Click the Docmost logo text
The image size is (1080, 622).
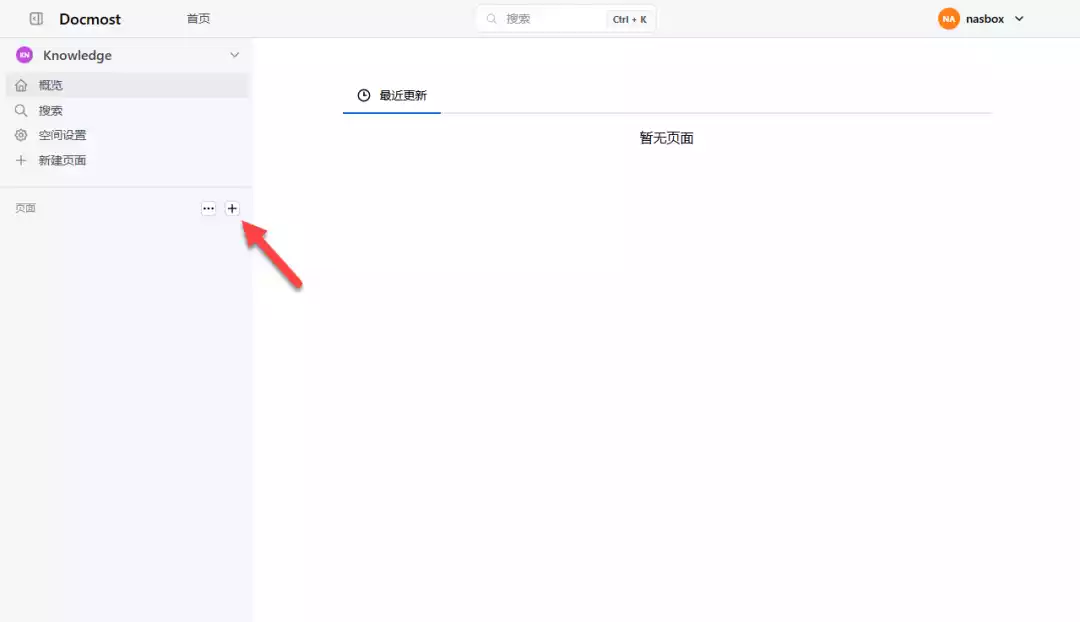[x=91, y=18]
